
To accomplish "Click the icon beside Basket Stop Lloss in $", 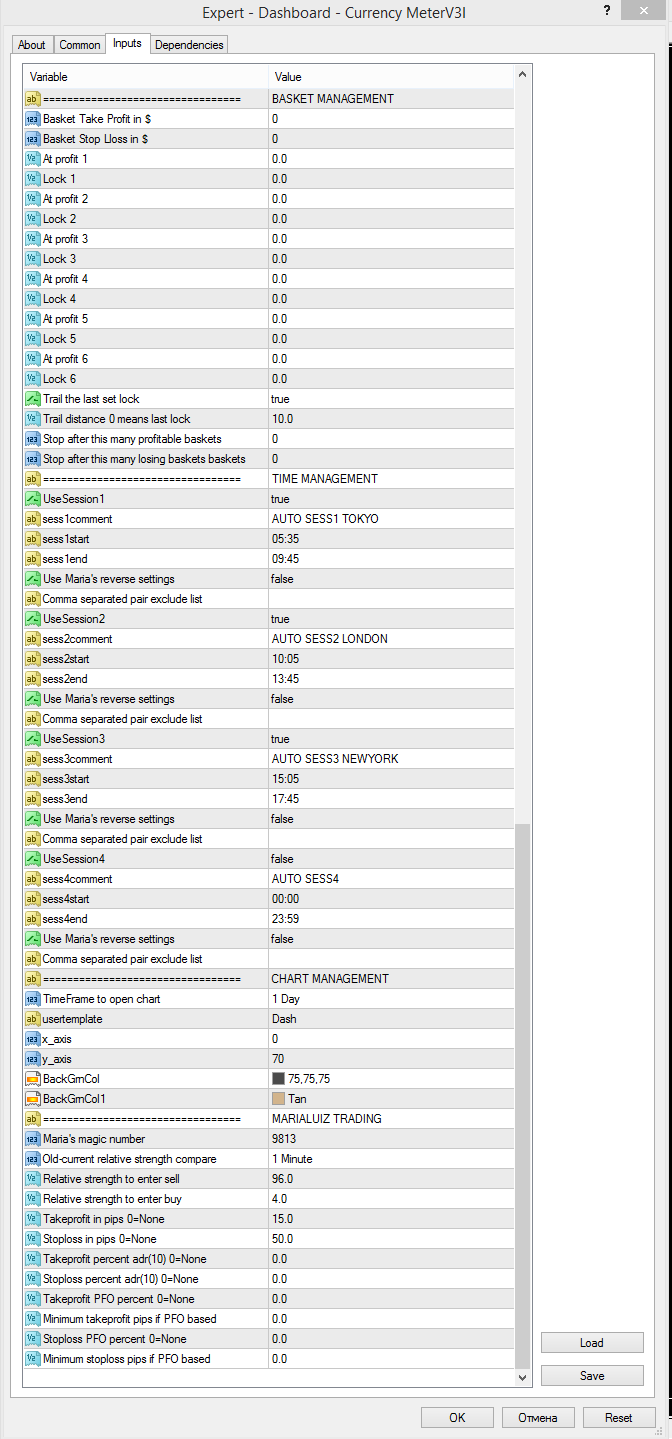I will [x=32, y=139].
